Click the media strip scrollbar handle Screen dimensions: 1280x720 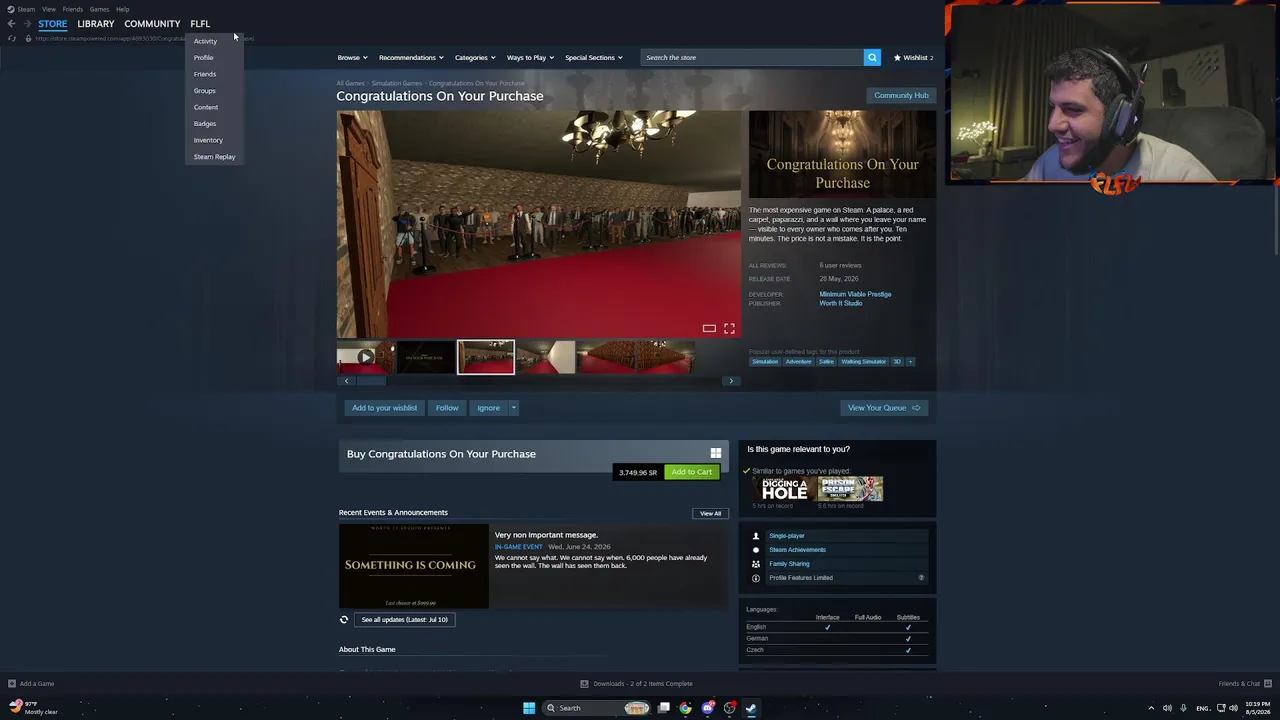click(x=371, y=381)
